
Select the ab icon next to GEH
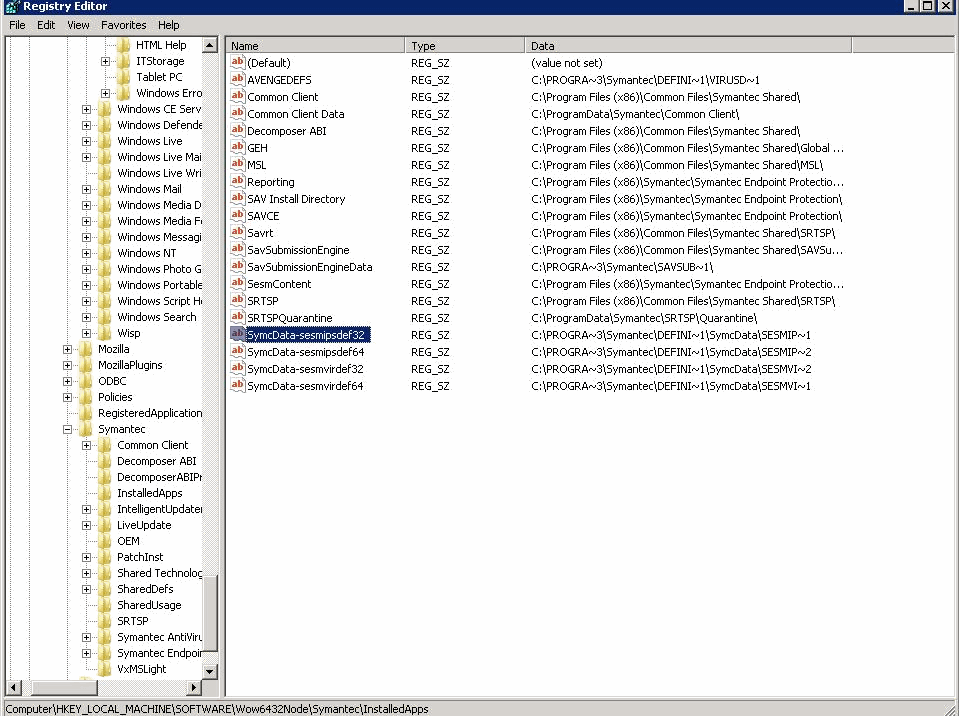pos(237,147)
